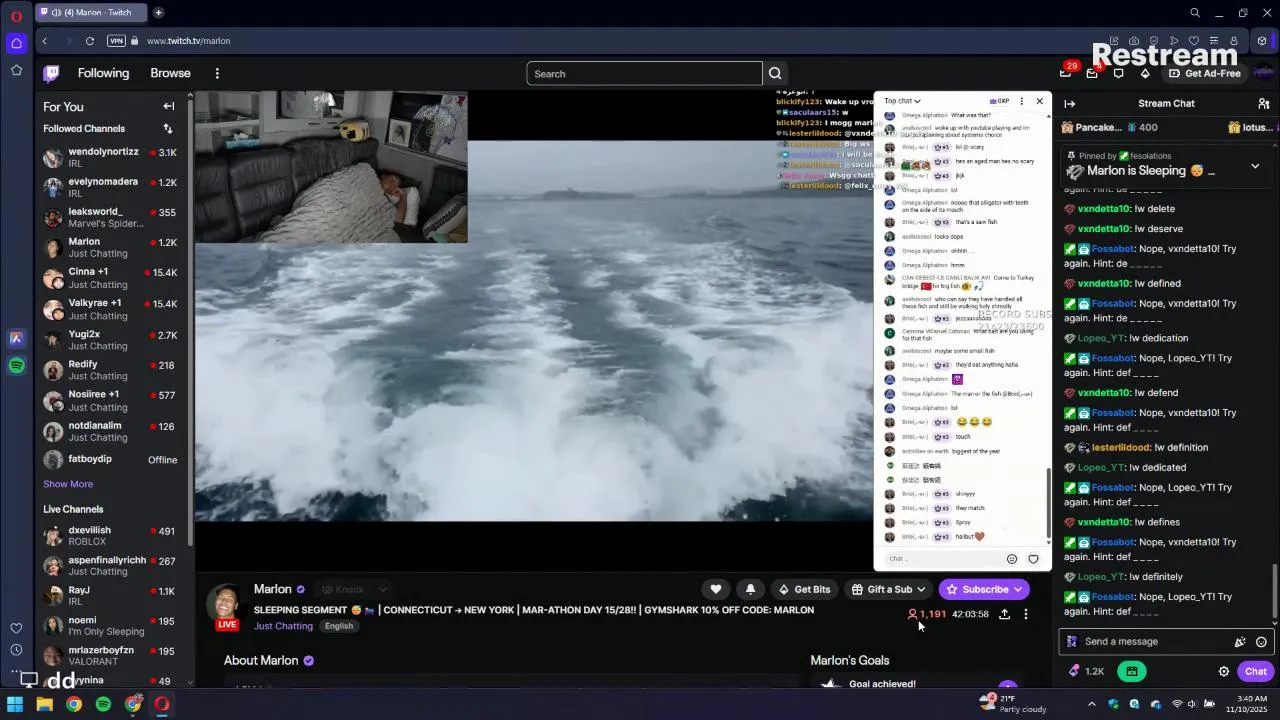The height and width of the screenshot is (720, 1280).
Task: Open the weather widget Partly cloudy
Action: pos(1012,704)
